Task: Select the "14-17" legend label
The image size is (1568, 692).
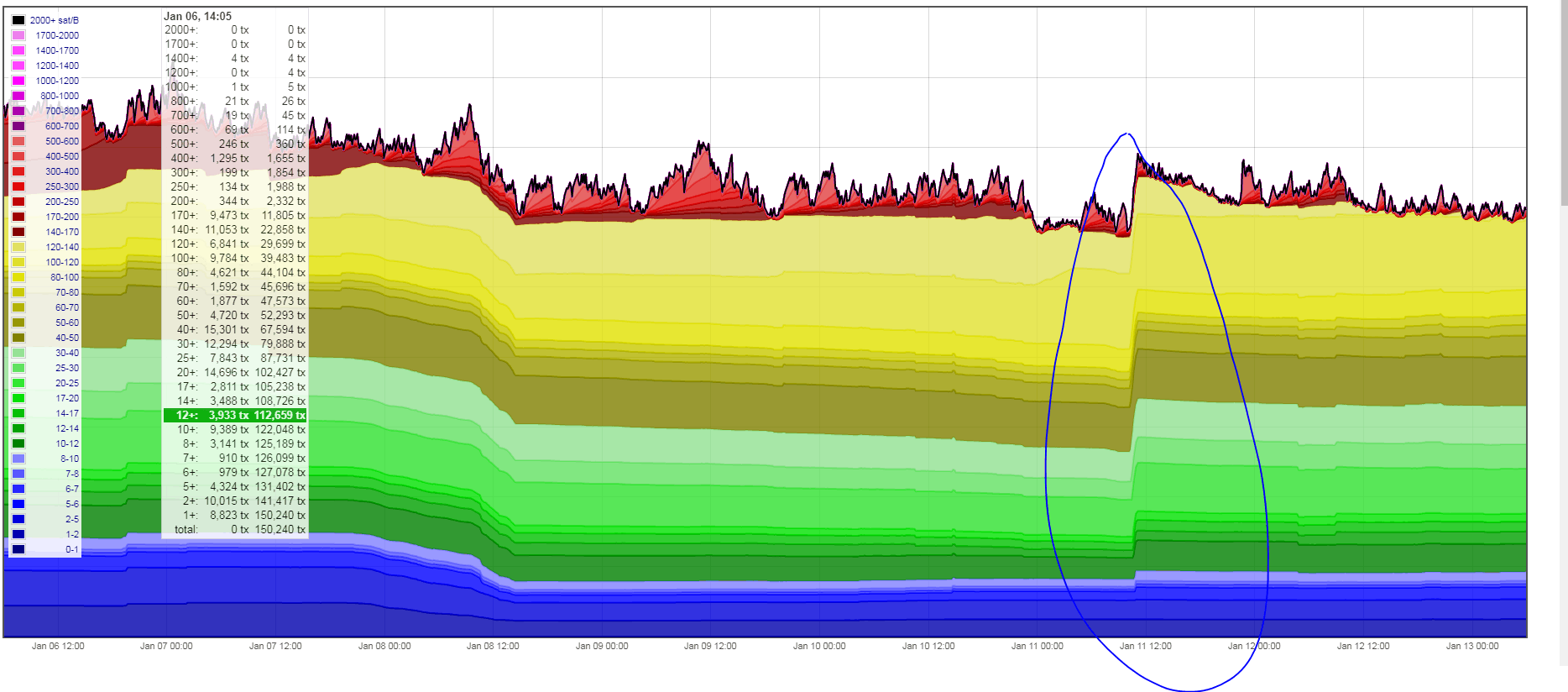Action: pos(67,413)
